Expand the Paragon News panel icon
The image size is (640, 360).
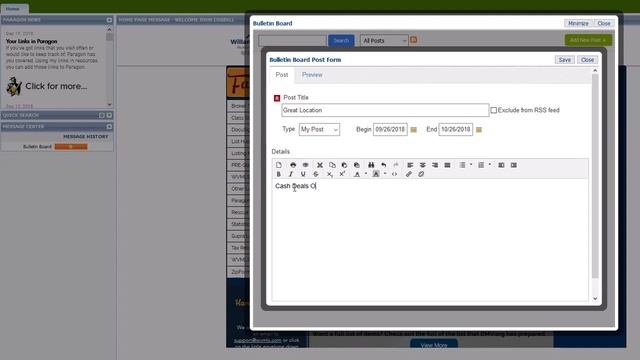[109, 20]
